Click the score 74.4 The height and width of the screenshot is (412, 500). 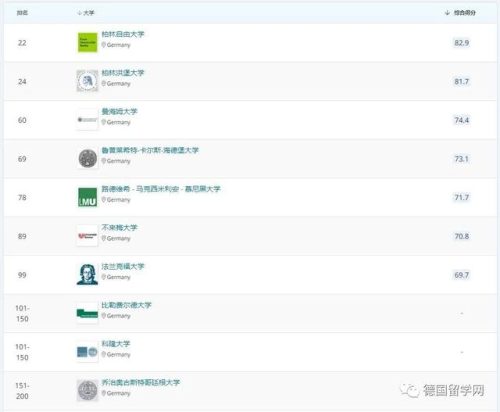click(x=462, y=120)
